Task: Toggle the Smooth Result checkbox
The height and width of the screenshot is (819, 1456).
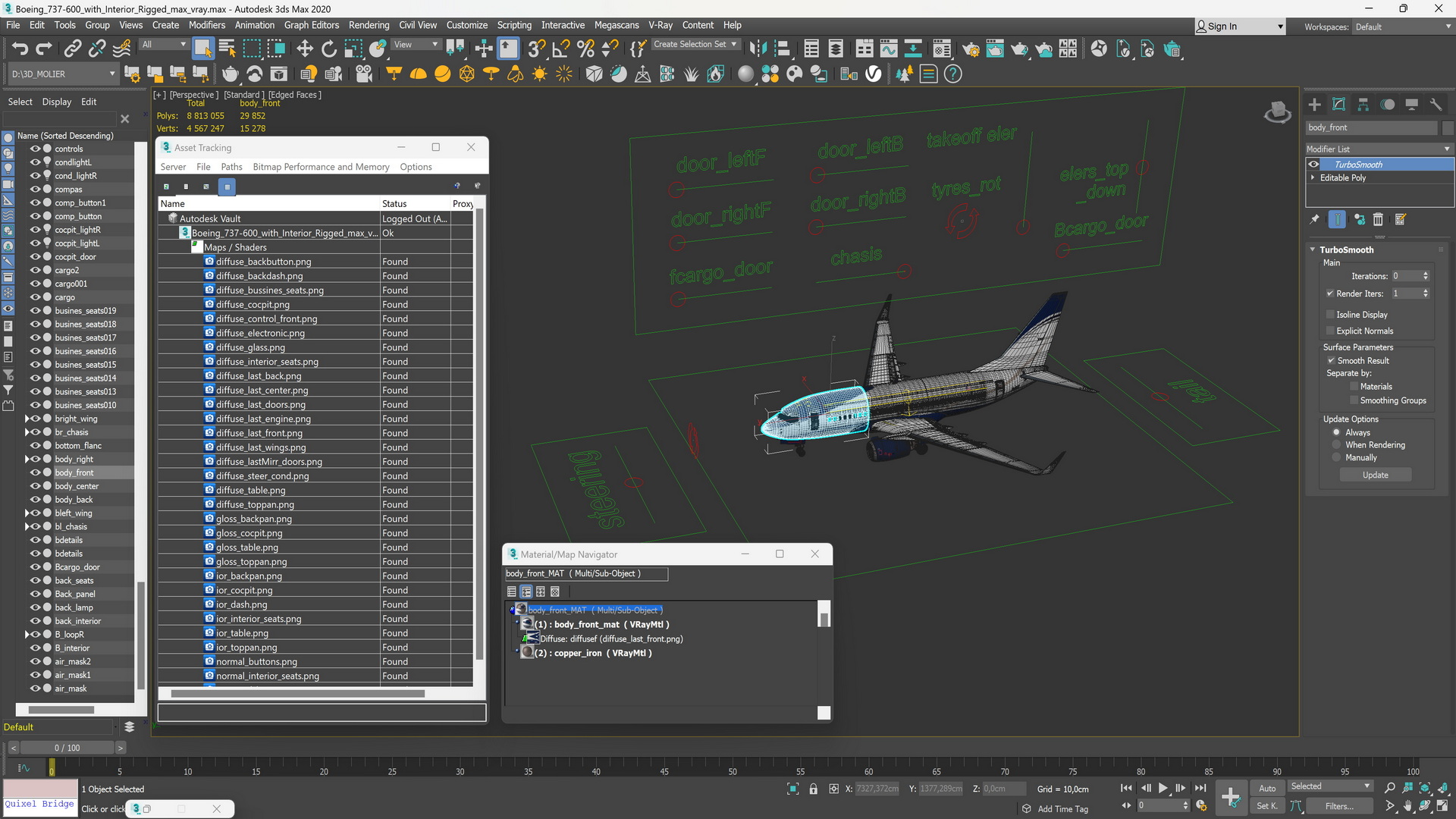Action: pos(1331,361)
